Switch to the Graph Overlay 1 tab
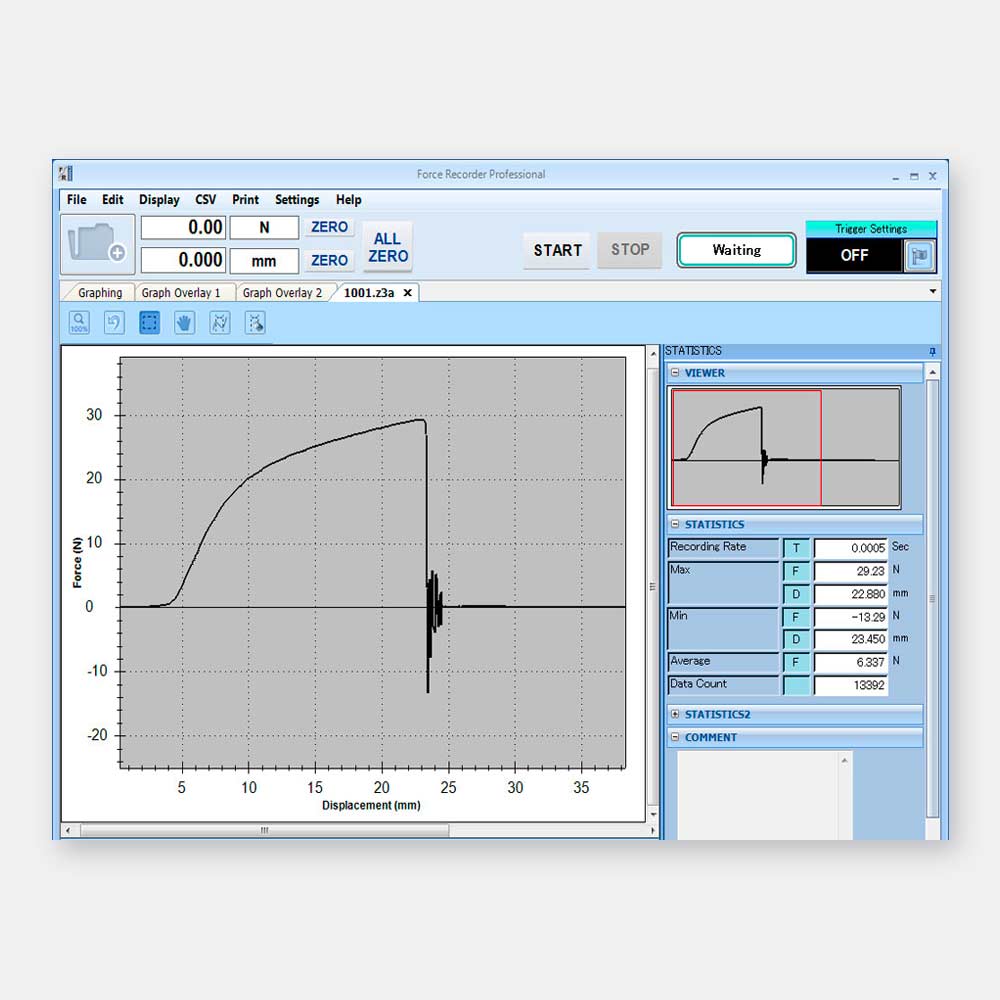Screen dimensions: 1000x1000 point(181,293)
